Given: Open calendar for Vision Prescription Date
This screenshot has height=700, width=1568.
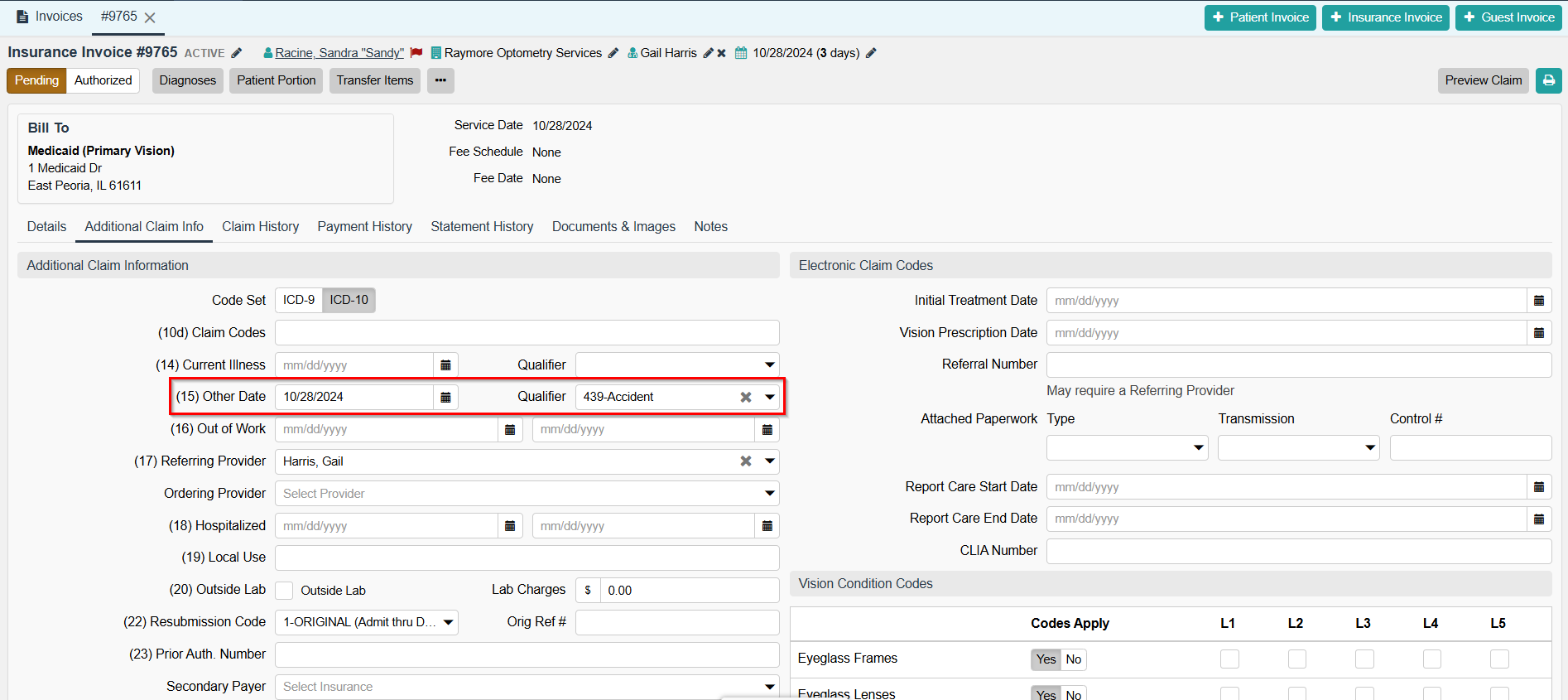Looking at the screenshot, I should point(1538,333).
